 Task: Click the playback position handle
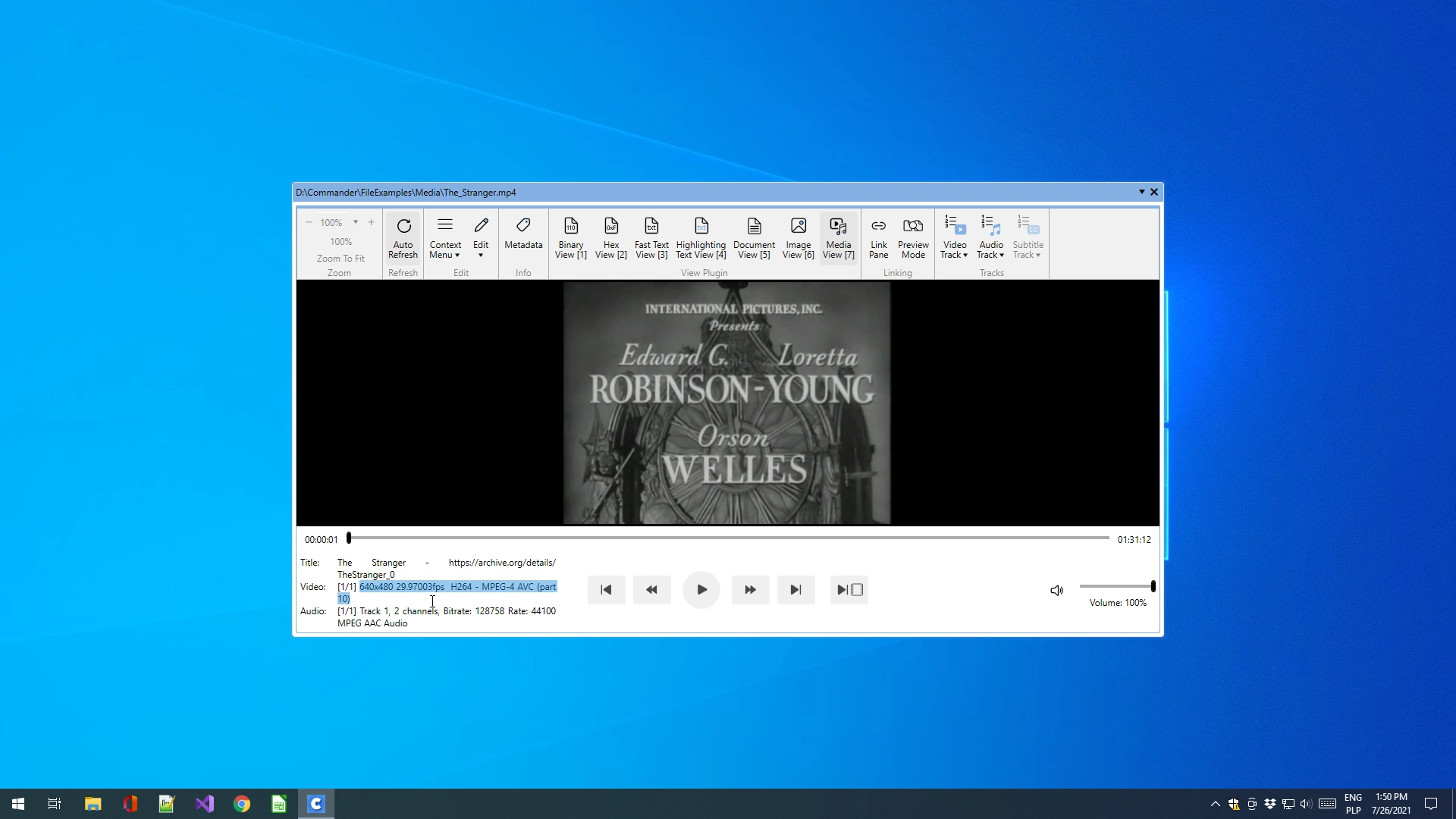tap(349, 538)
